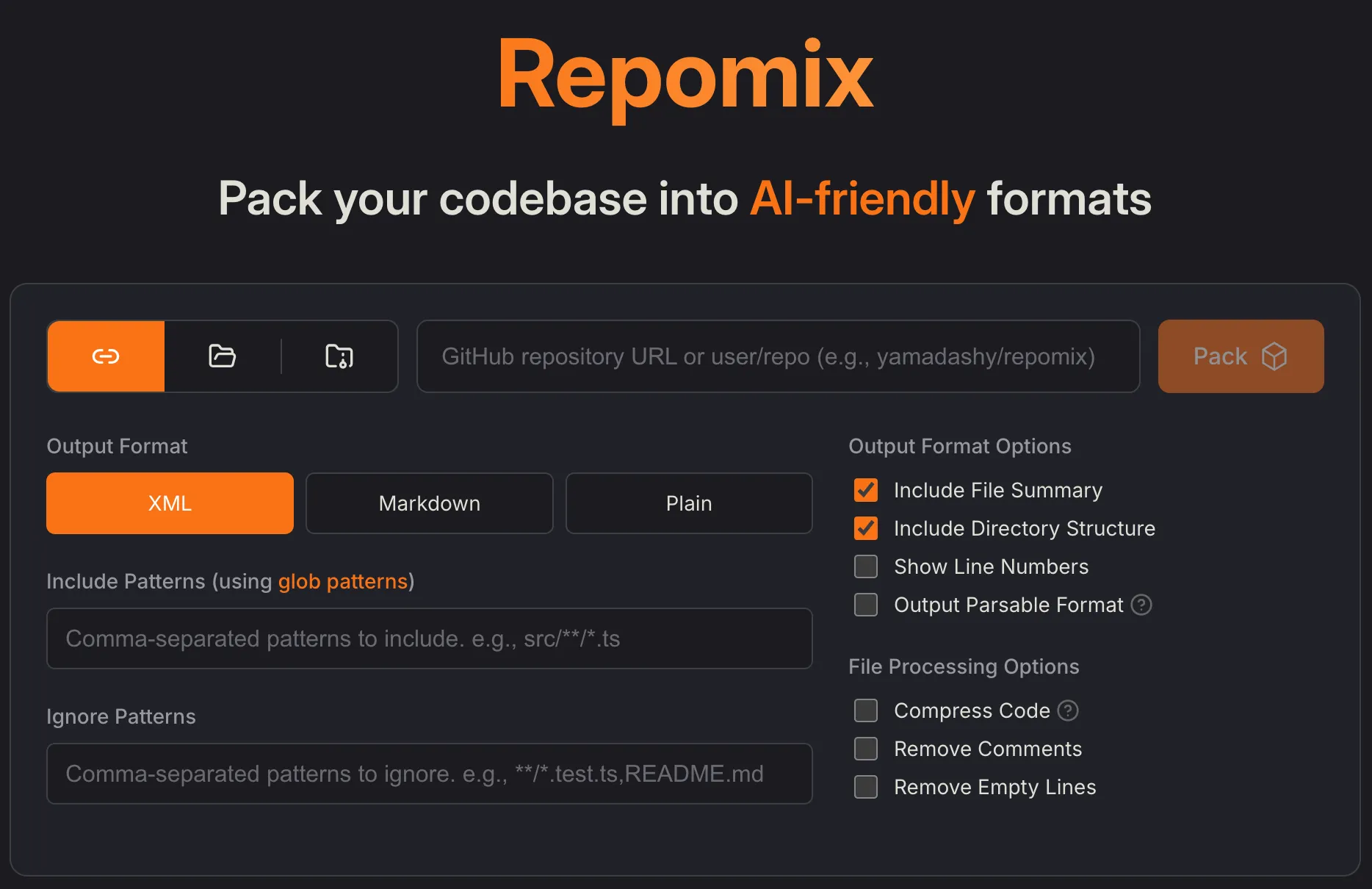1372x889 pixels.
Task: Uncheck Include Directory Structure
Action: (866, 528)
